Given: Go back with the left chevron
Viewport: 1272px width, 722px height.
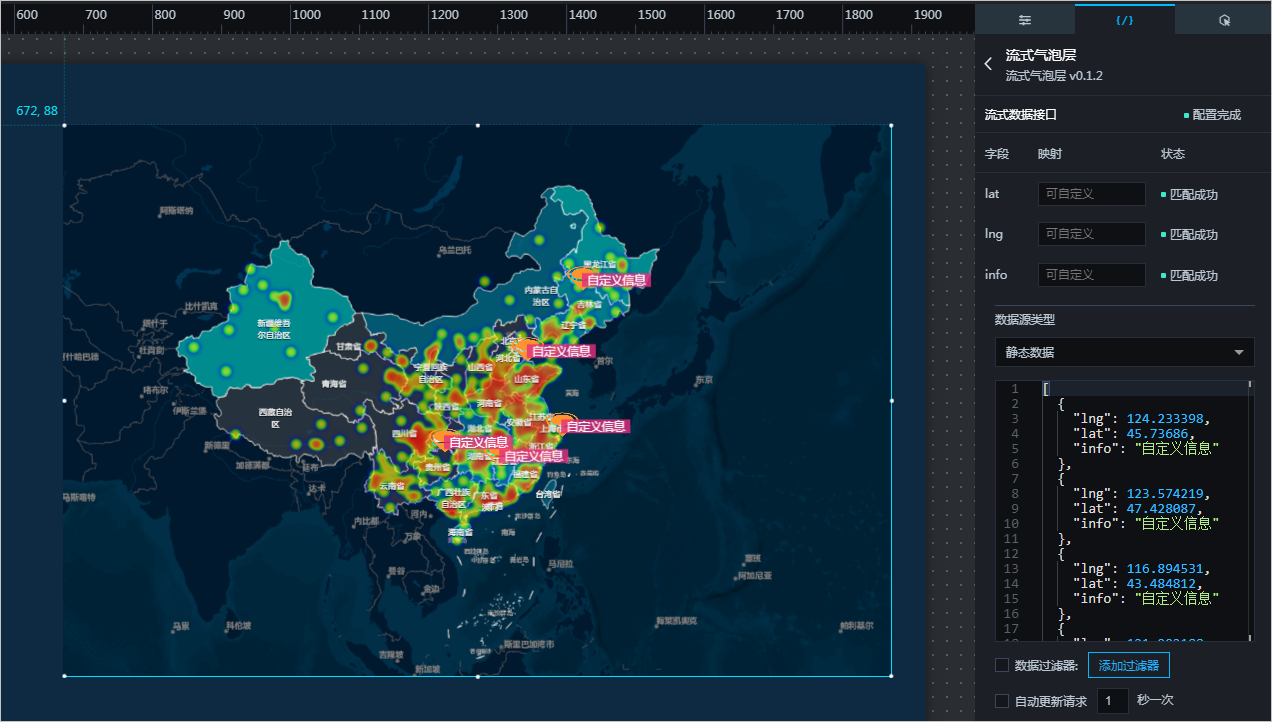Looking at the screenshot, I should point(988,64).
